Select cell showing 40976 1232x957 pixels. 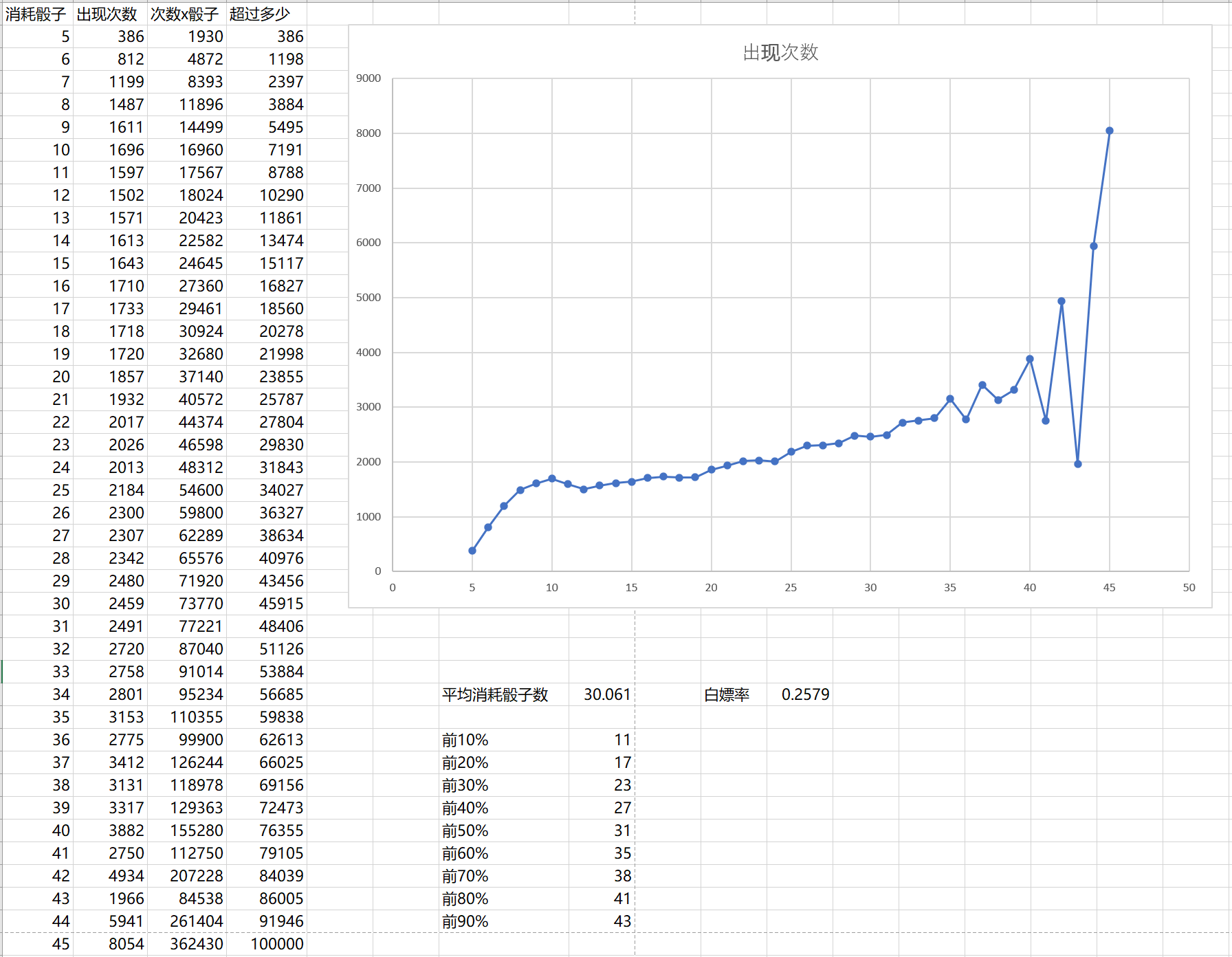click(266, 558)
